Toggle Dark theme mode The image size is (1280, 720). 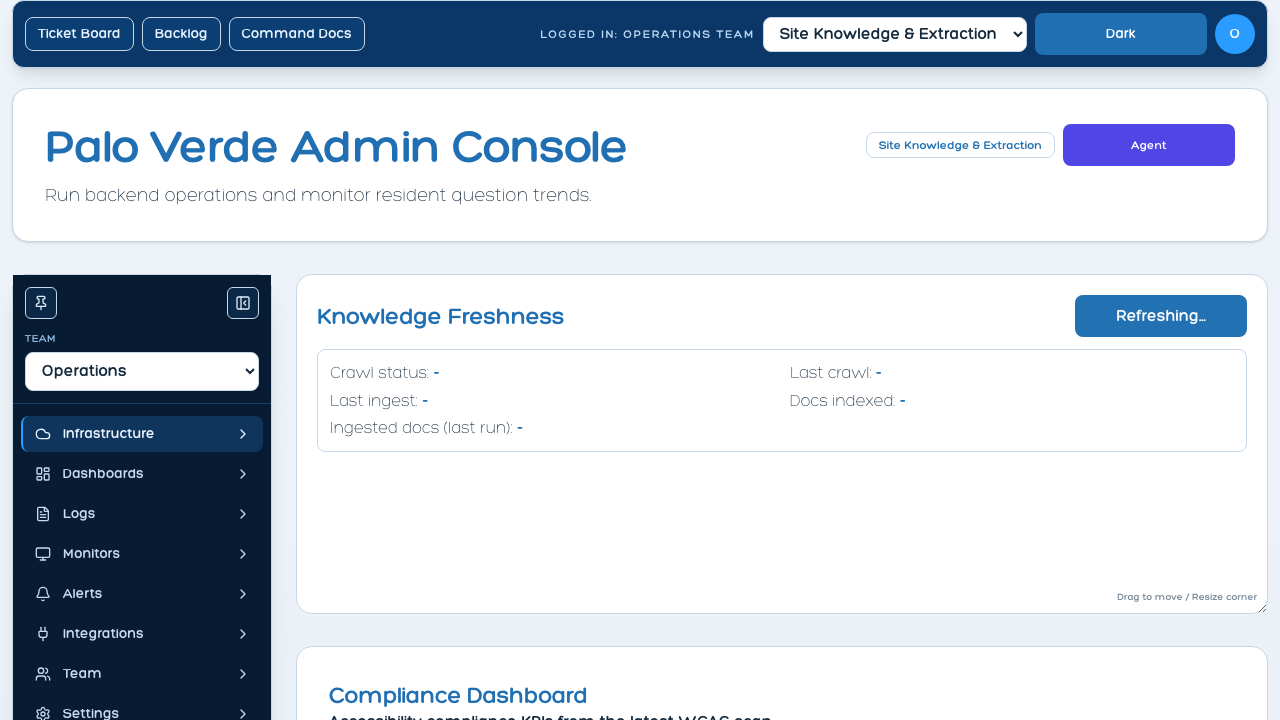point(1120,34)
